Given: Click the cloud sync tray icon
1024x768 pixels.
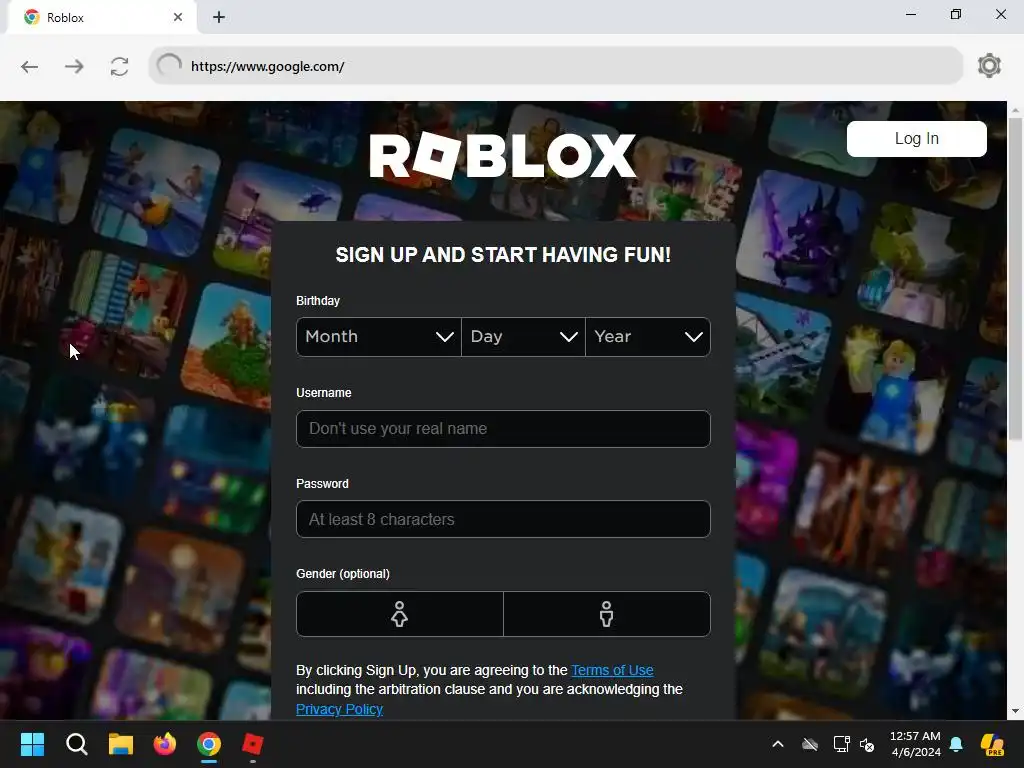Looking at the screenshot, I should click(x=810, y=744).
